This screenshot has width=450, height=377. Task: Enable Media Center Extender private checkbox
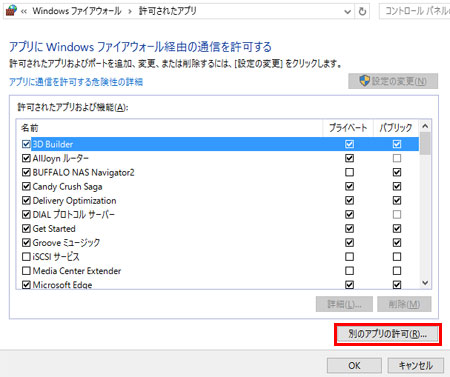point(349,271)
